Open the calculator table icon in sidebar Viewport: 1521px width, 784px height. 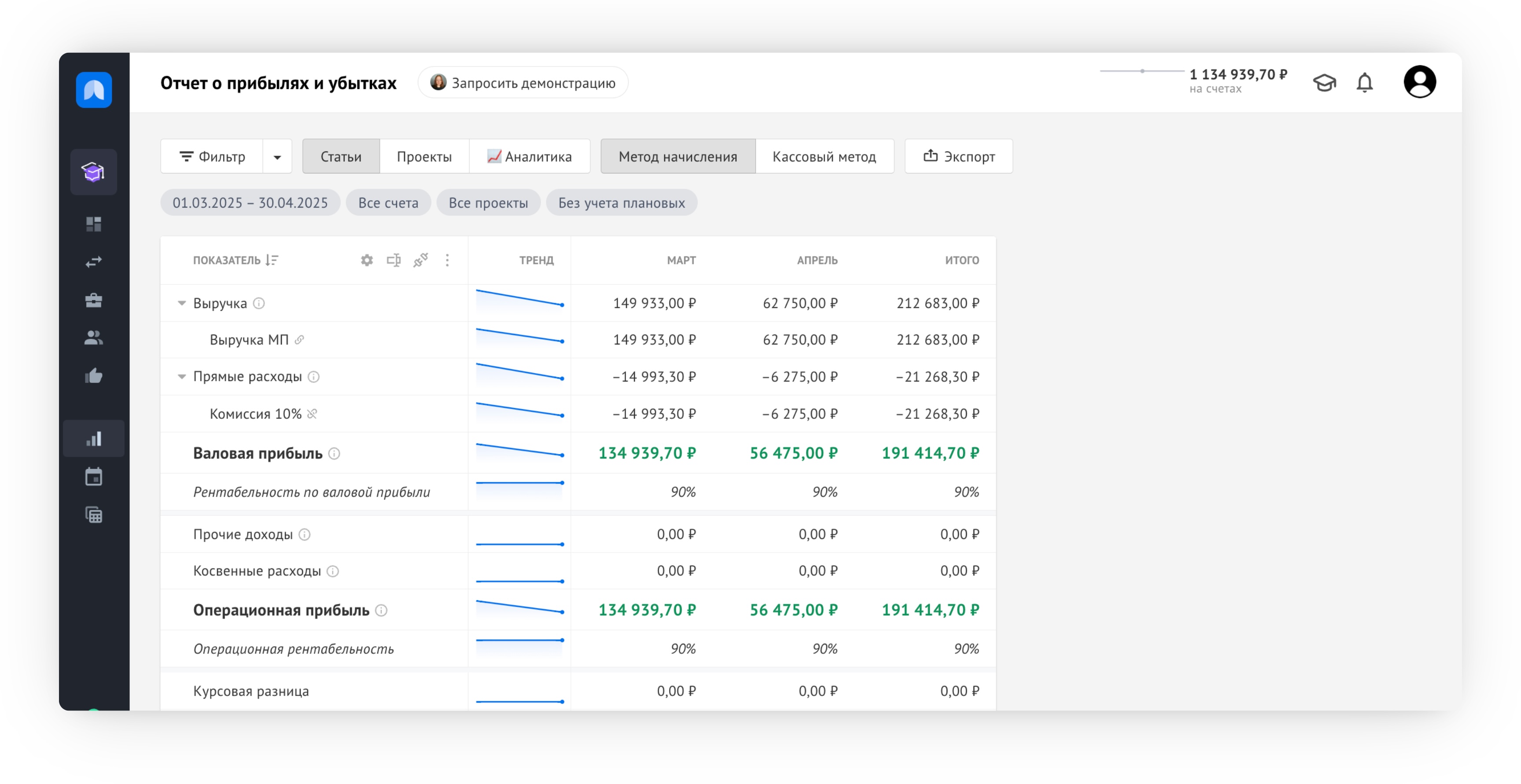tap(93, 515)
